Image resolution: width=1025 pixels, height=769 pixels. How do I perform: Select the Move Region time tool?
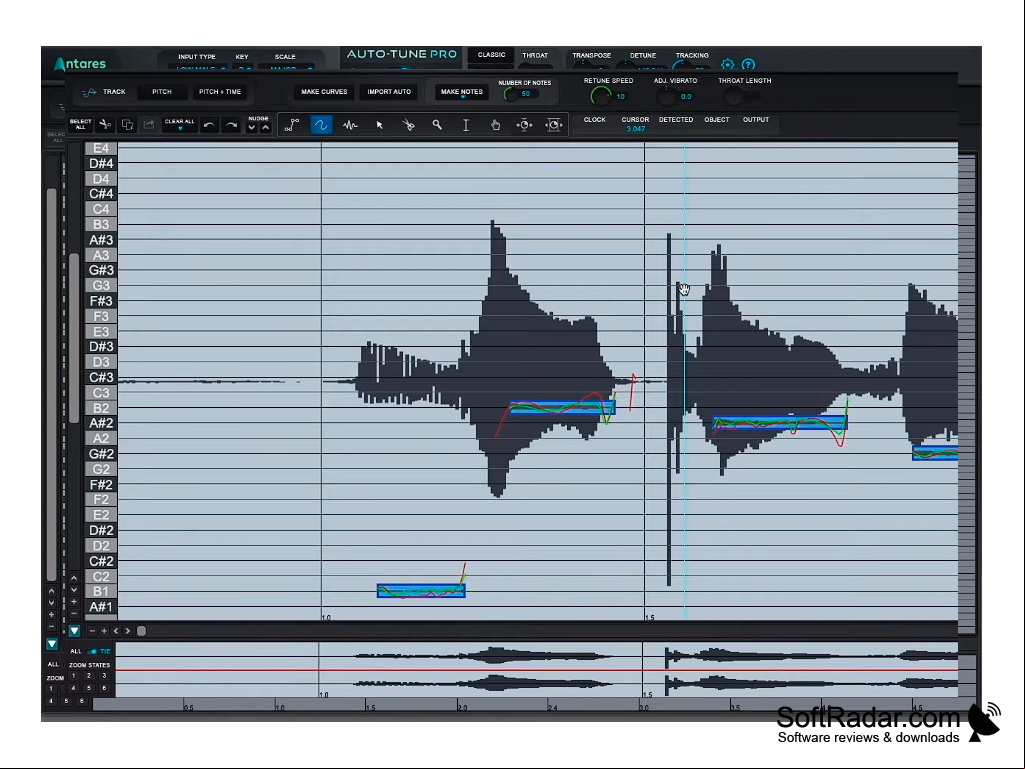pos(553,125)
